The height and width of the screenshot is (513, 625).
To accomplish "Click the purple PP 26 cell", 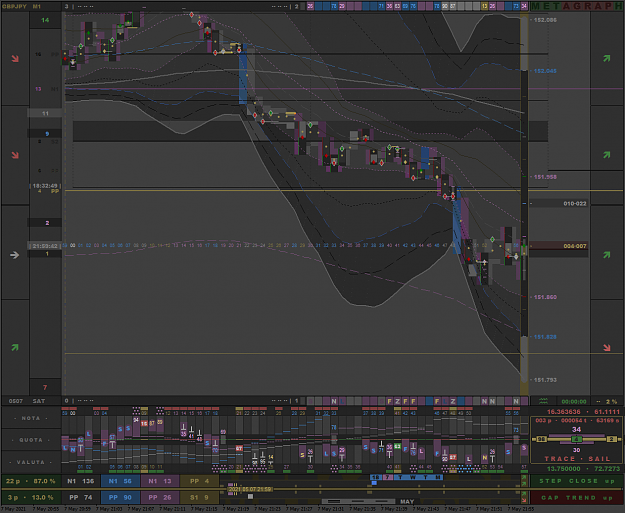I will point(160,497).
